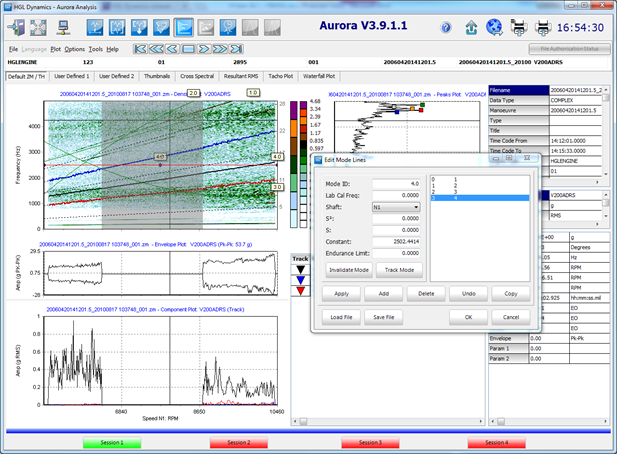Select mode list row '0 1'
617x454 pixels.
tap(480, 179)
